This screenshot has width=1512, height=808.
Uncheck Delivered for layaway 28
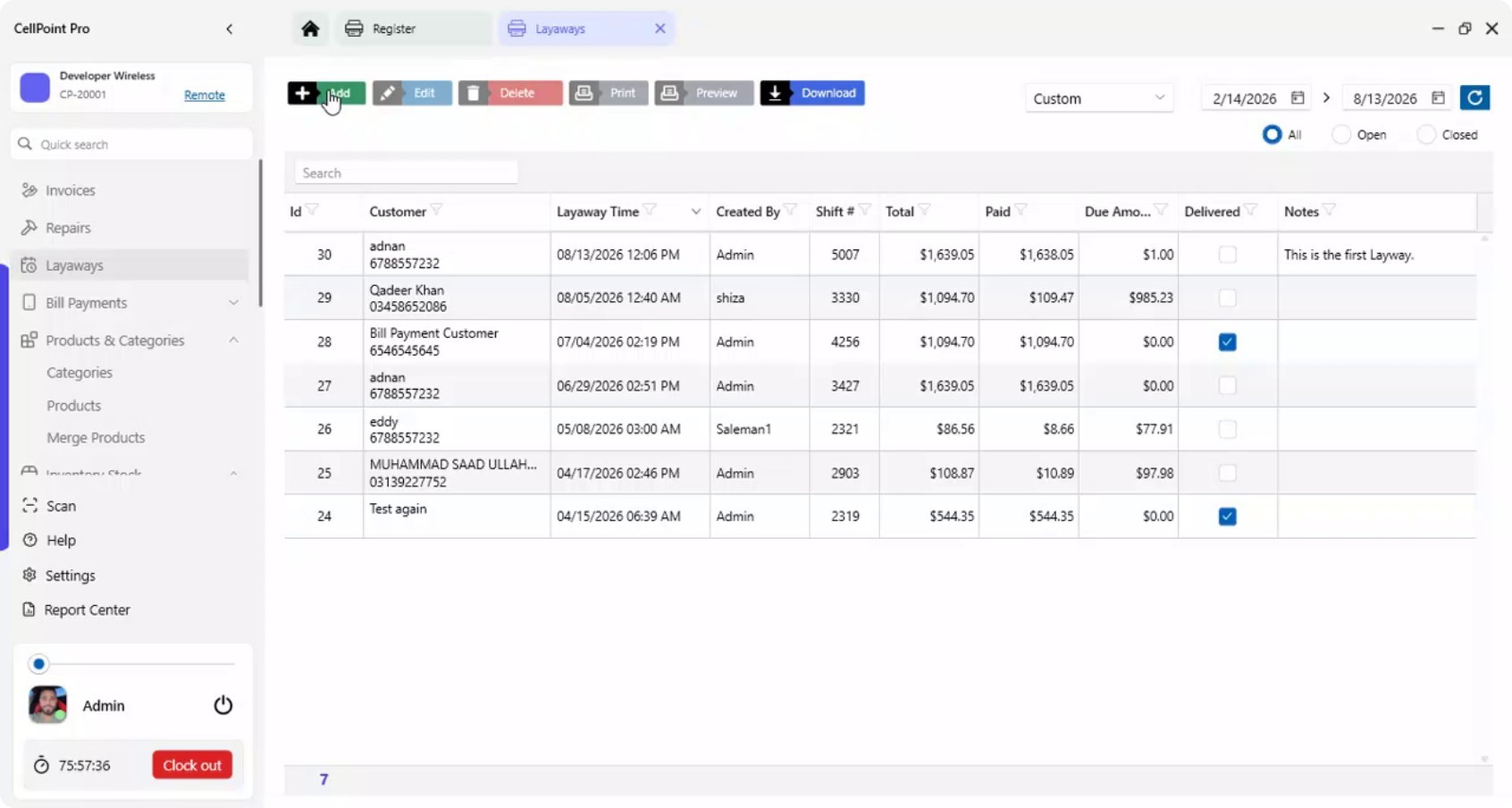[x=1227, y=341]
